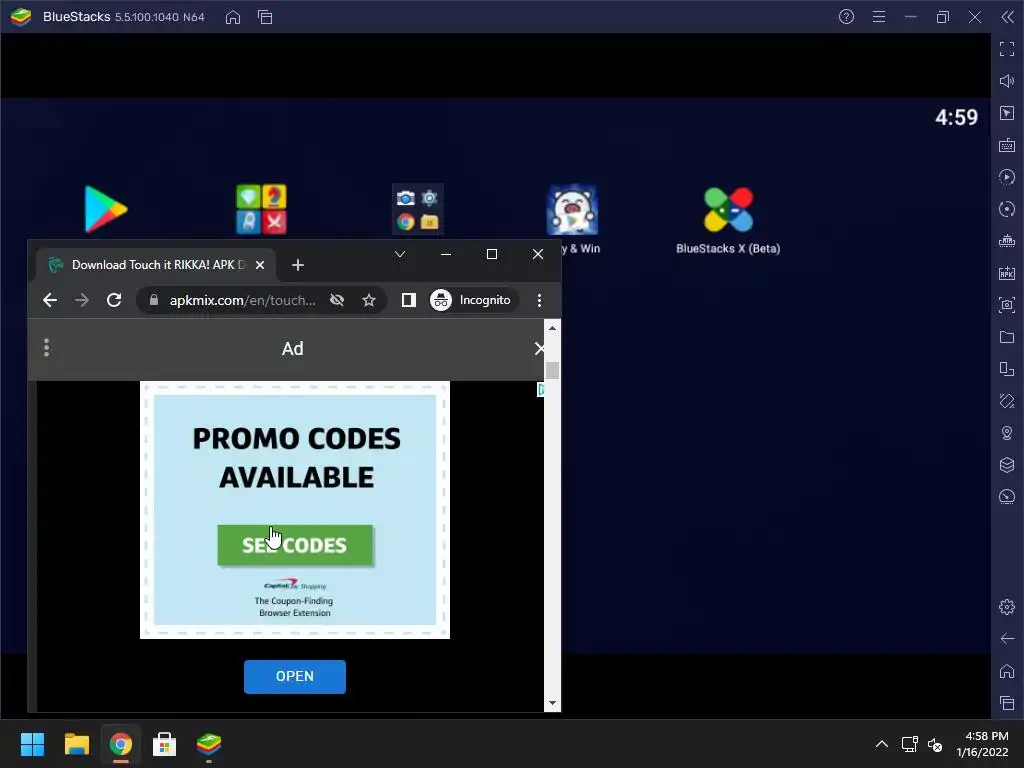
Task: Open Chrome three-dot menu
Action: [x=539, y=300]
